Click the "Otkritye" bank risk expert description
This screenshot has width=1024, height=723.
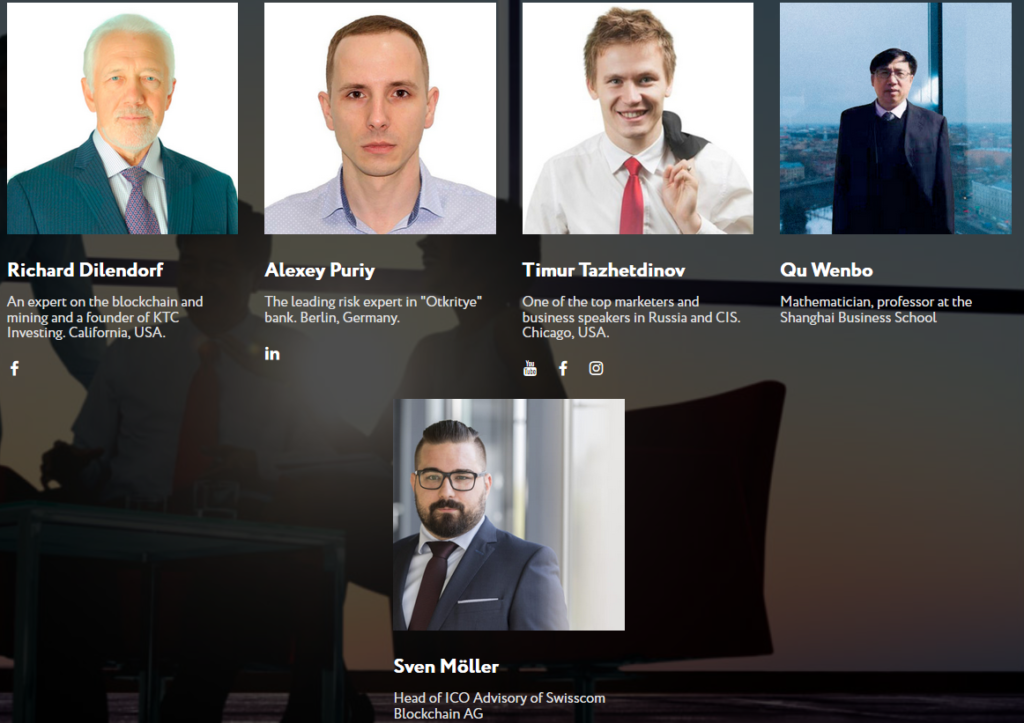pyautogui.click(x=373, y=310)
